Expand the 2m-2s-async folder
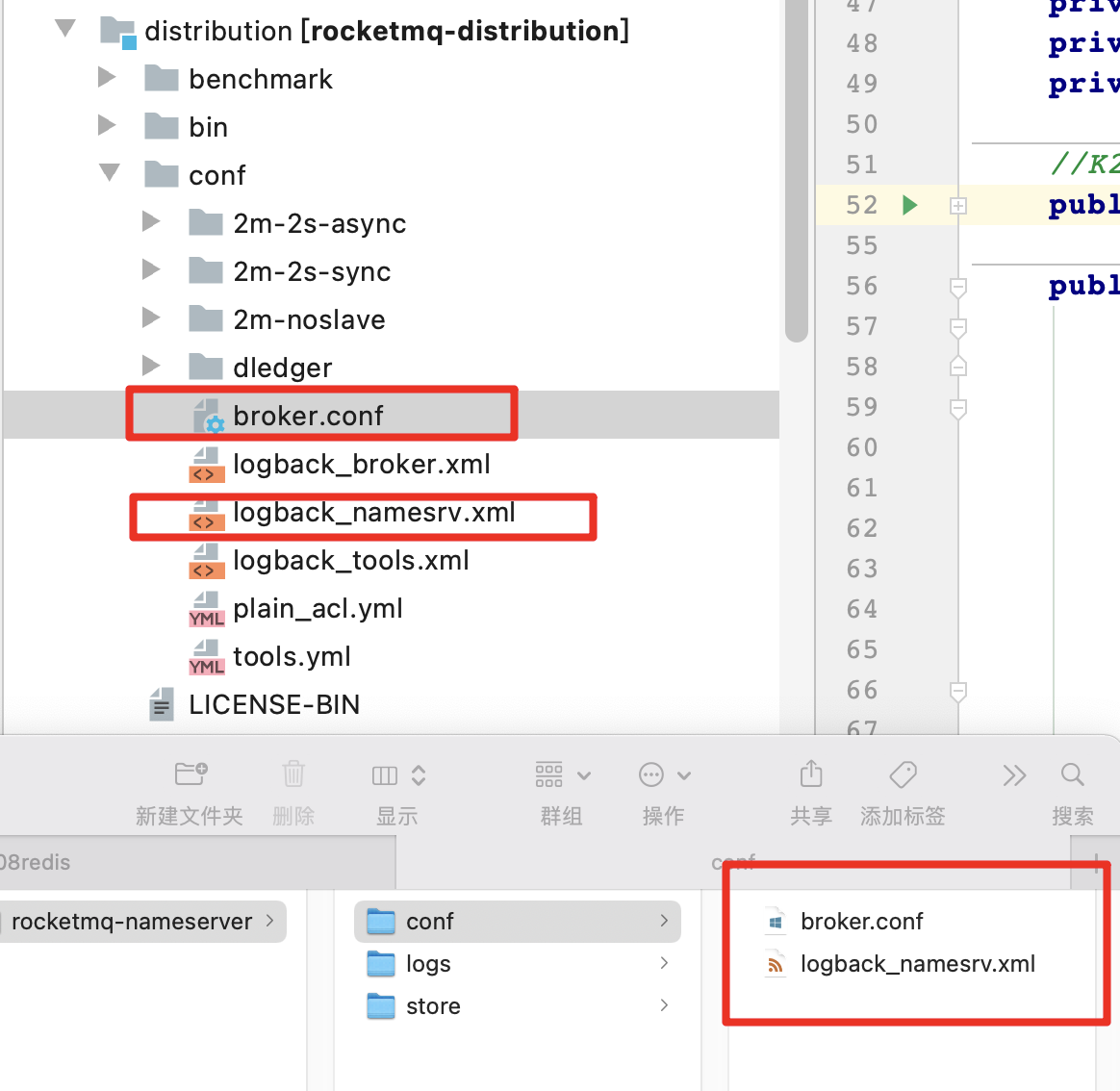The image size is (1120, 1091). (x=151, y=221)
